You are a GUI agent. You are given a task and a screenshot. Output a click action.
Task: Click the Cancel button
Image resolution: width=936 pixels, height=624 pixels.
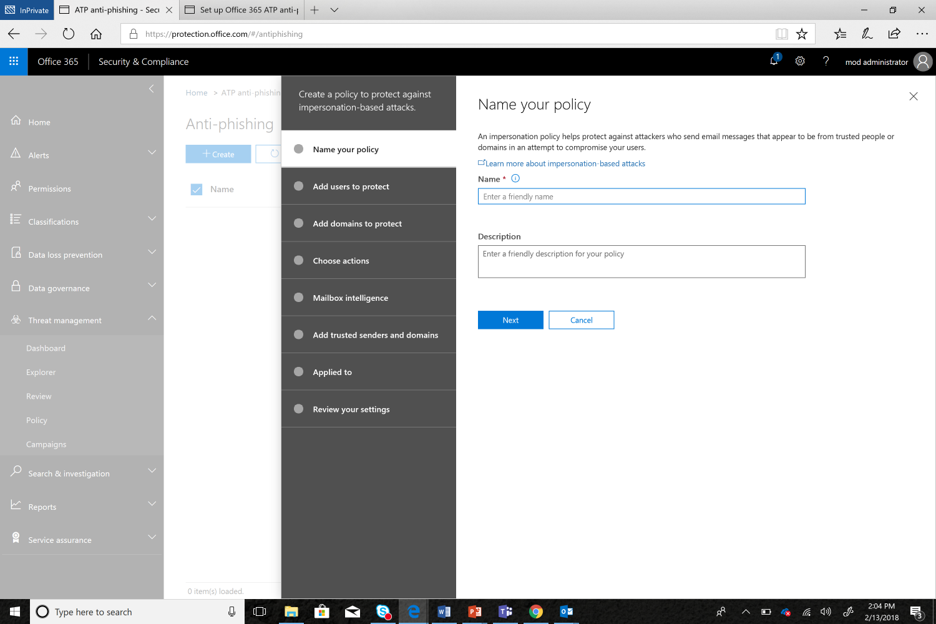click(581, 320)
